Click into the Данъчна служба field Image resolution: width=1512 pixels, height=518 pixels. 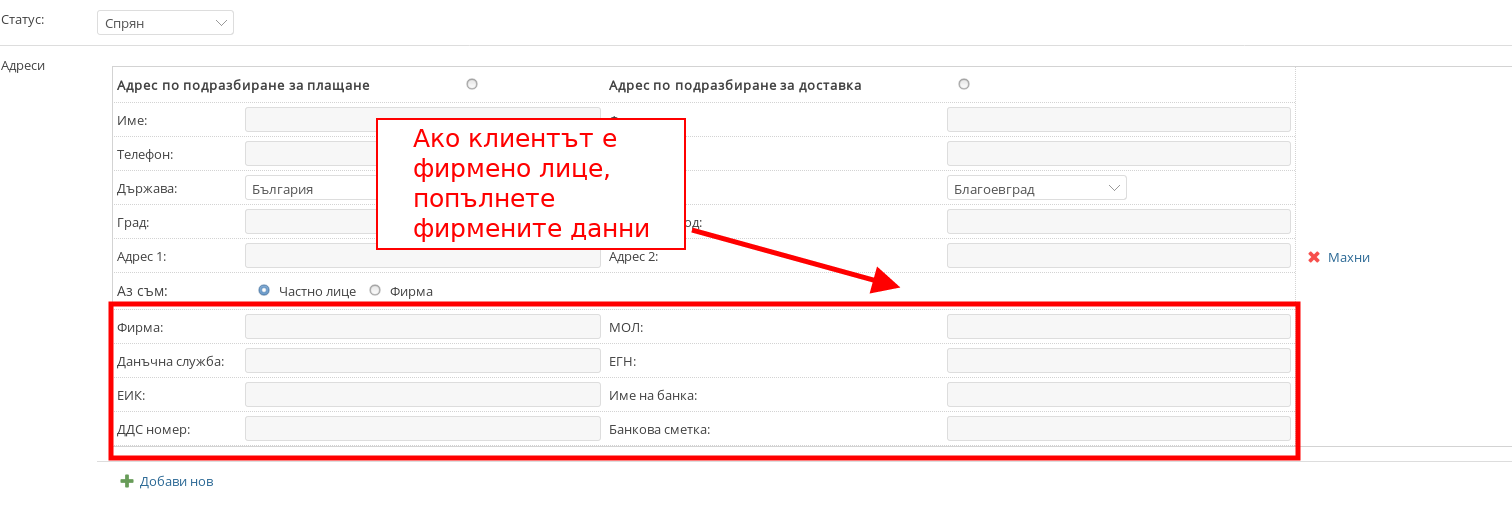tap(422, 361)
